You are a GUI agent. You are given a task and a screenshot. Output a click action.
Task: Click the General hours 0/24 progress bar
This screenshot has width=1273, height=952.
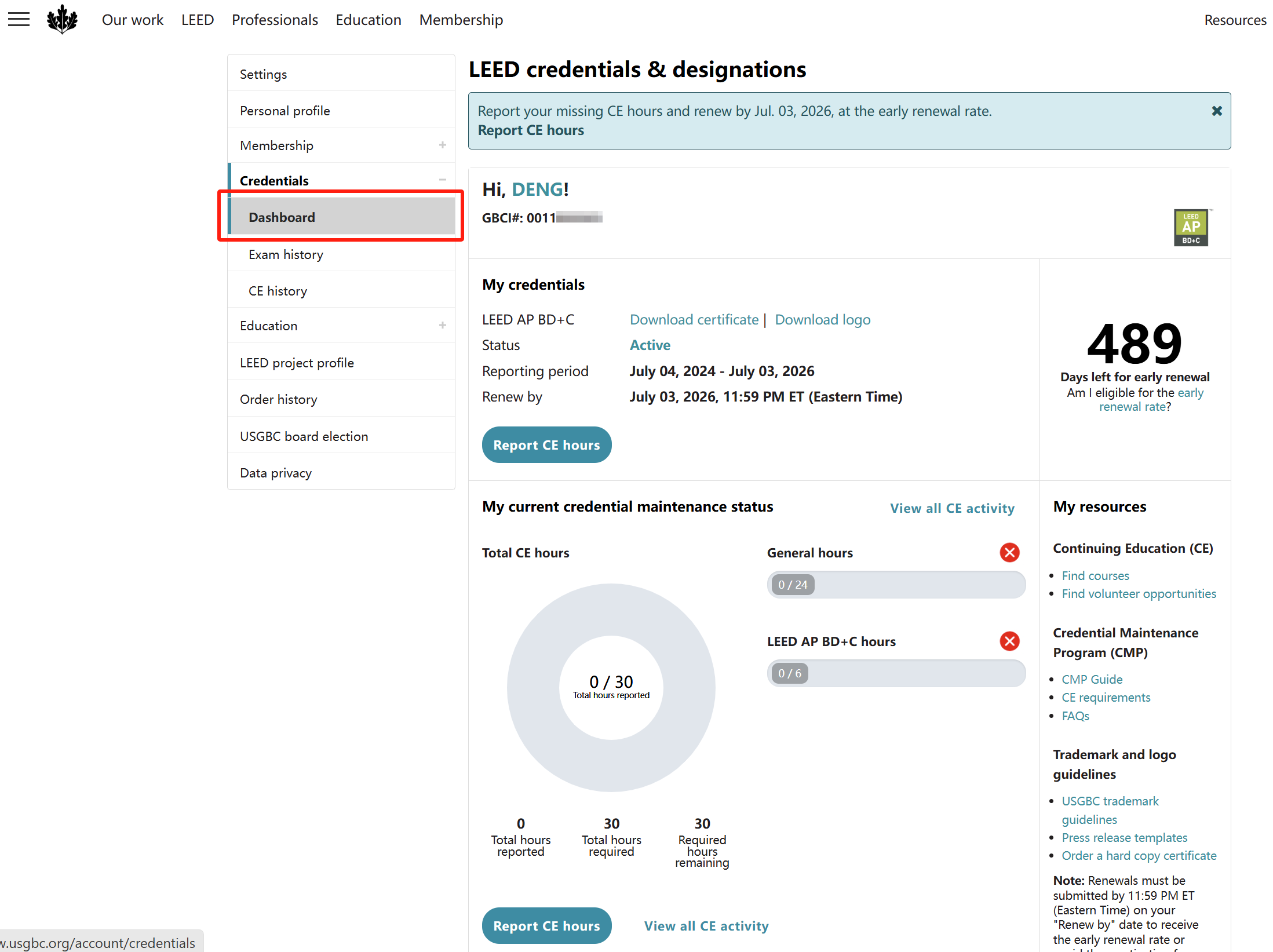[x=896, y=585]
